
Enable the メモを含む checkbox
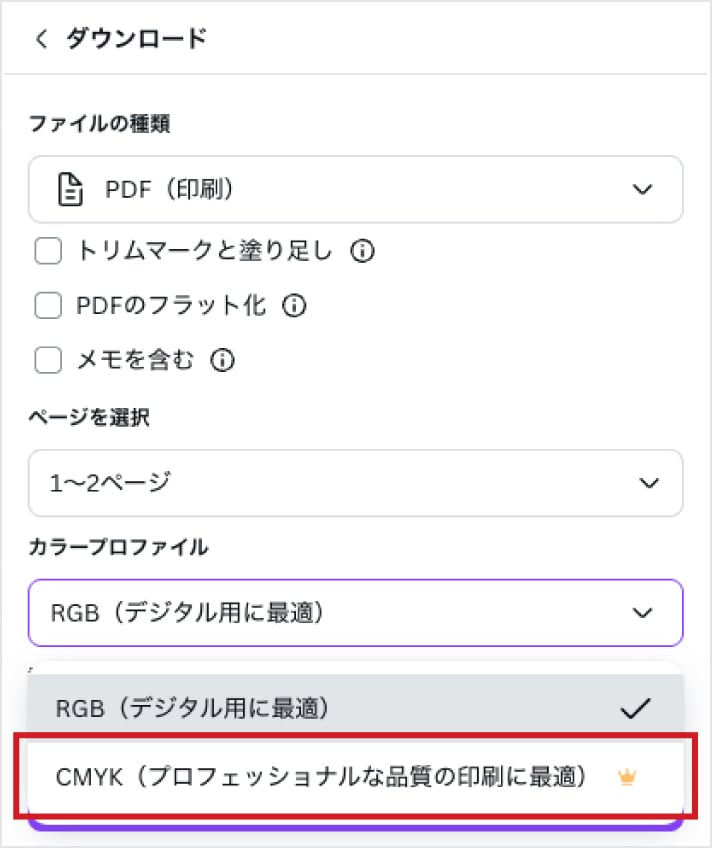47,360
